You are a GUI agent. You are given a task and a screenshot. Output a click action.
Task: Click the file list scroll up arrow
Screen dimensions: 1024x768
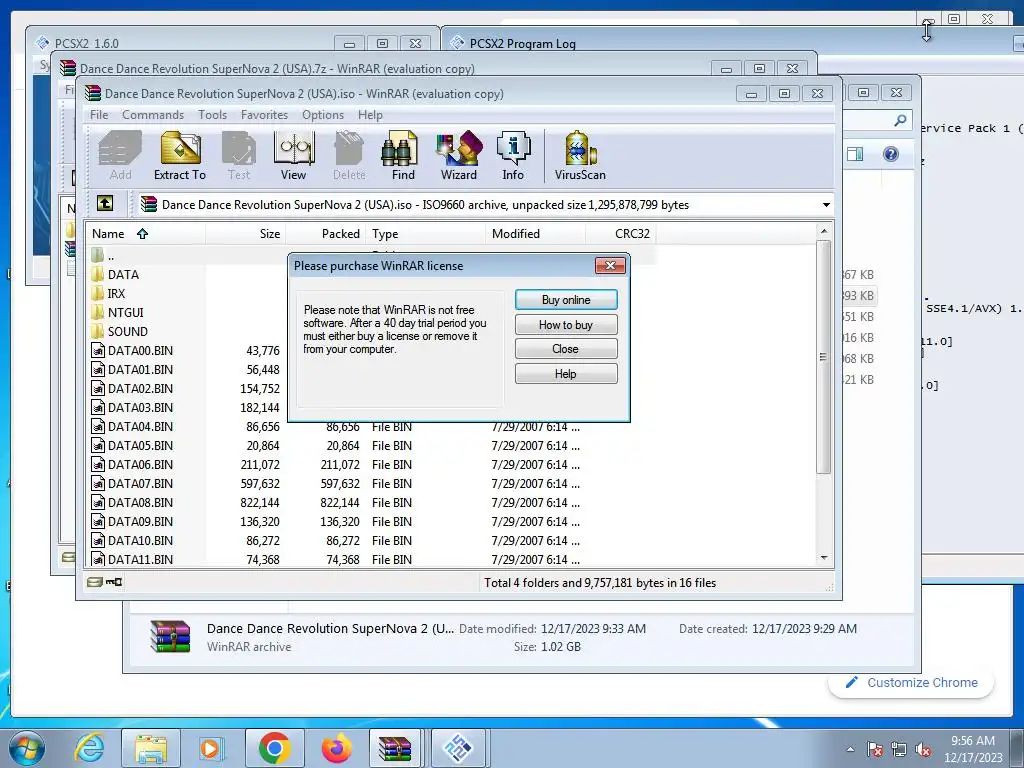[x=824, y=231]
